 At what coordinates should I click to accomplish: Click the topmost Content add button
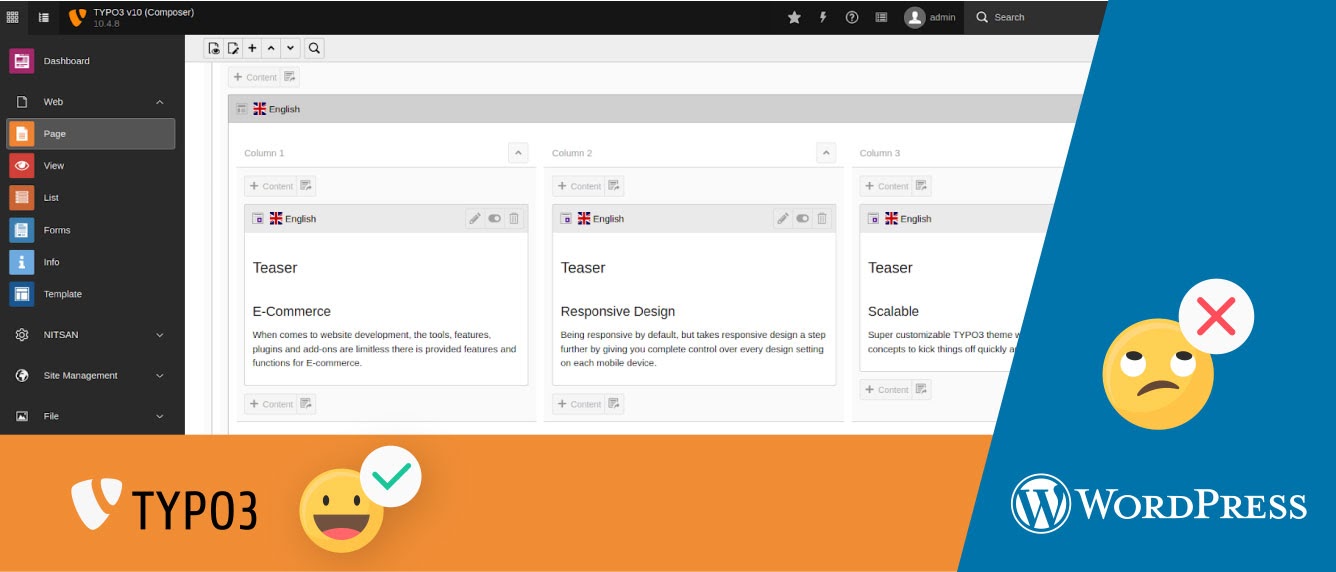click(x=255, y=77)
